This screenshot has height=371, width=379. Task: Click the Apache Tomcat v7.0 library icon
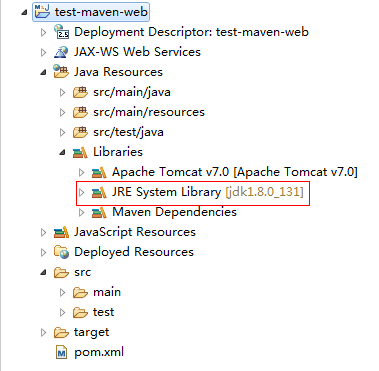[99, 172]
